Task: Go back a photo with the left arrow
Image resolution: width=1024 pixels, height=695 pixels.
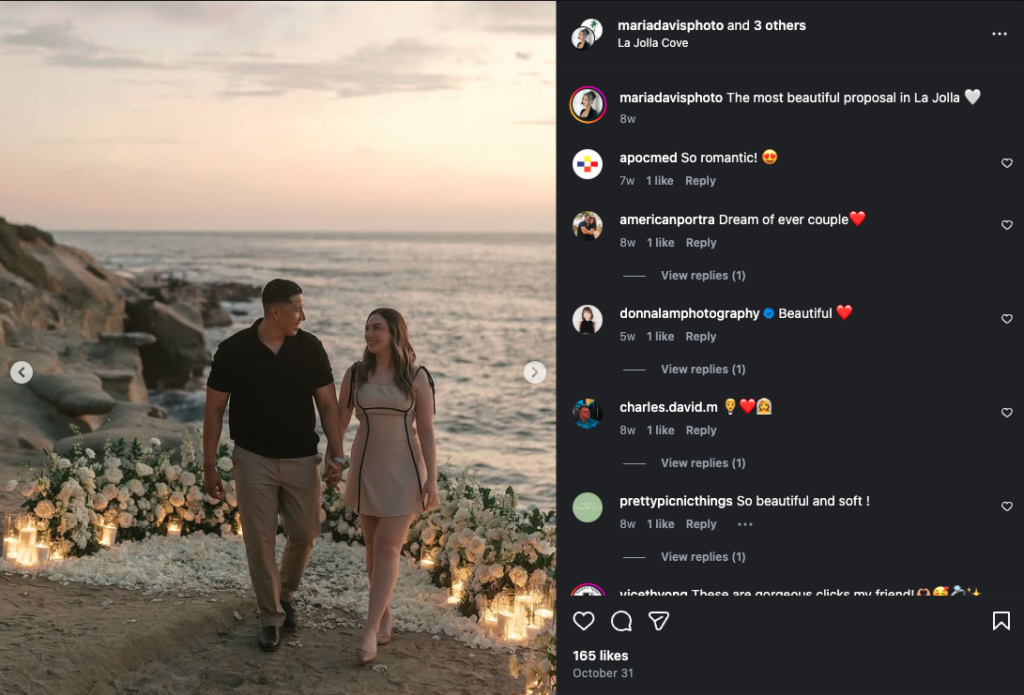Action: pos(21,371)
